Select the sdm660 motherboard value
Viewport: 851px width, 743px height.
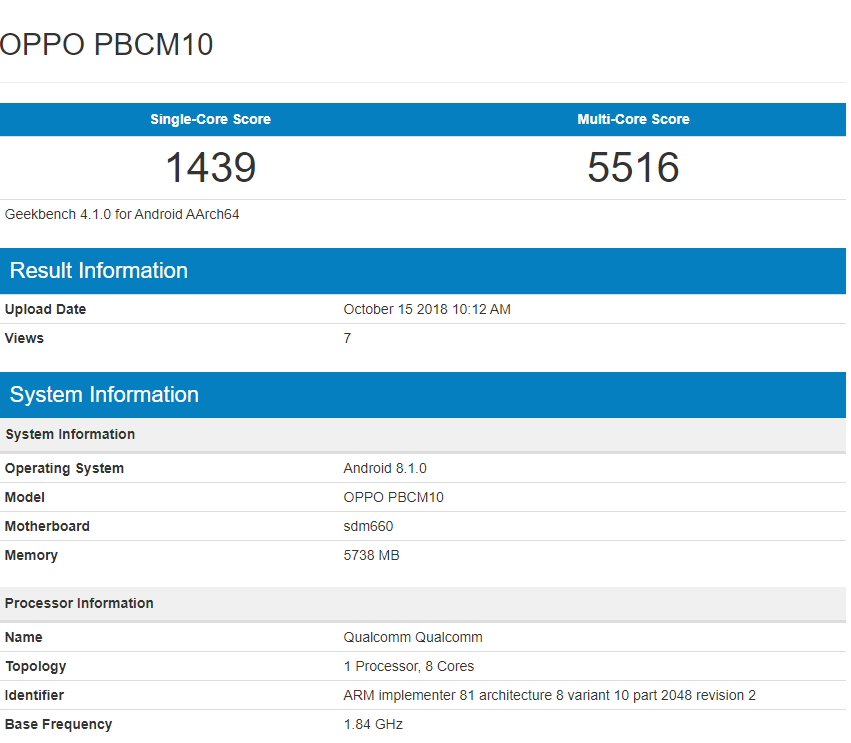[x=369, y=526]
